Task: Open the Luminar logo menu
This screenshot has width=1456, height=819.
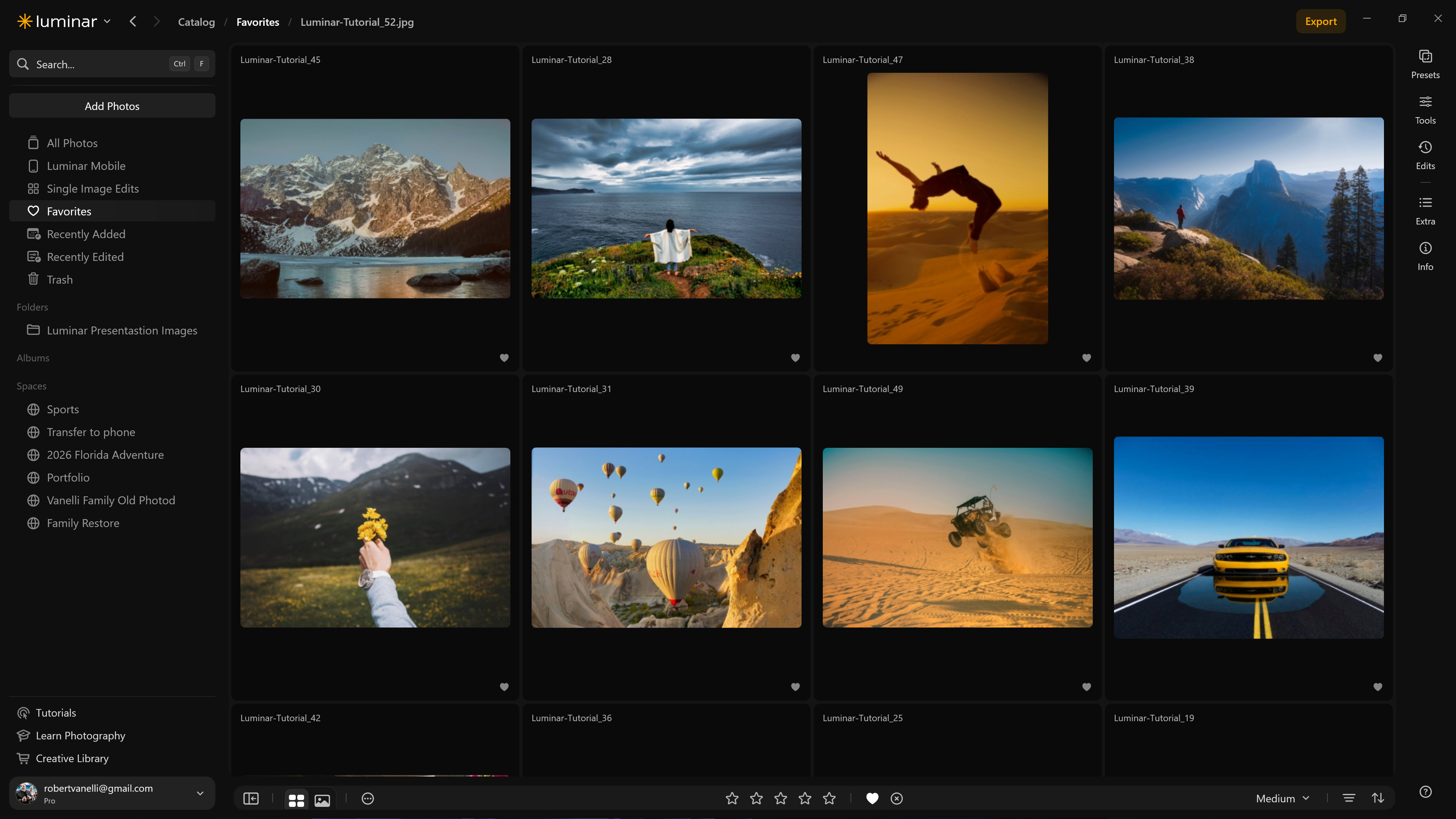Action: point(63,22)
